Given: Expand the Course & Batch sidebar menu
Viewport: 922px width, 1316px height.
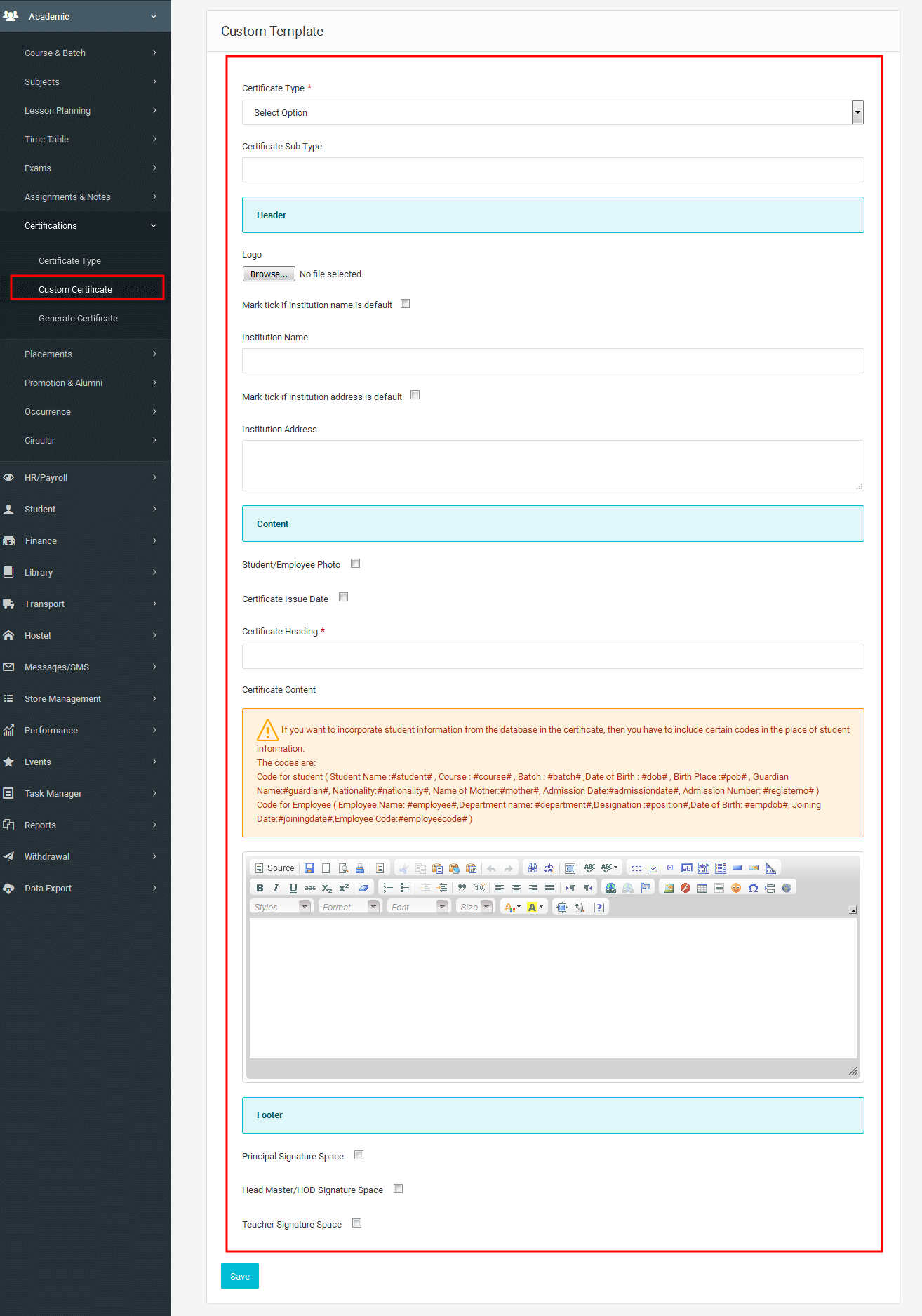Looking at the screenshot, I should (86, 53).
